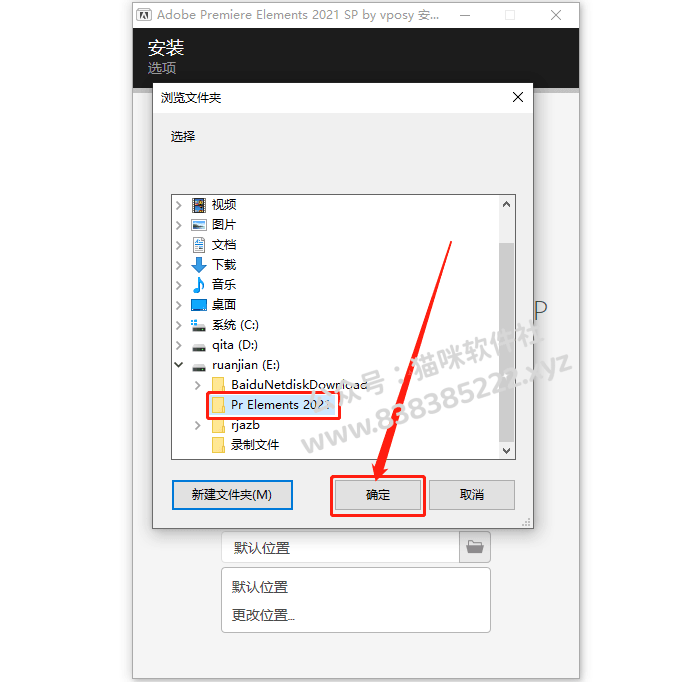687x682 pixels.
Task: Expand the qita (D:) drive node
Action: pos(179,345)
